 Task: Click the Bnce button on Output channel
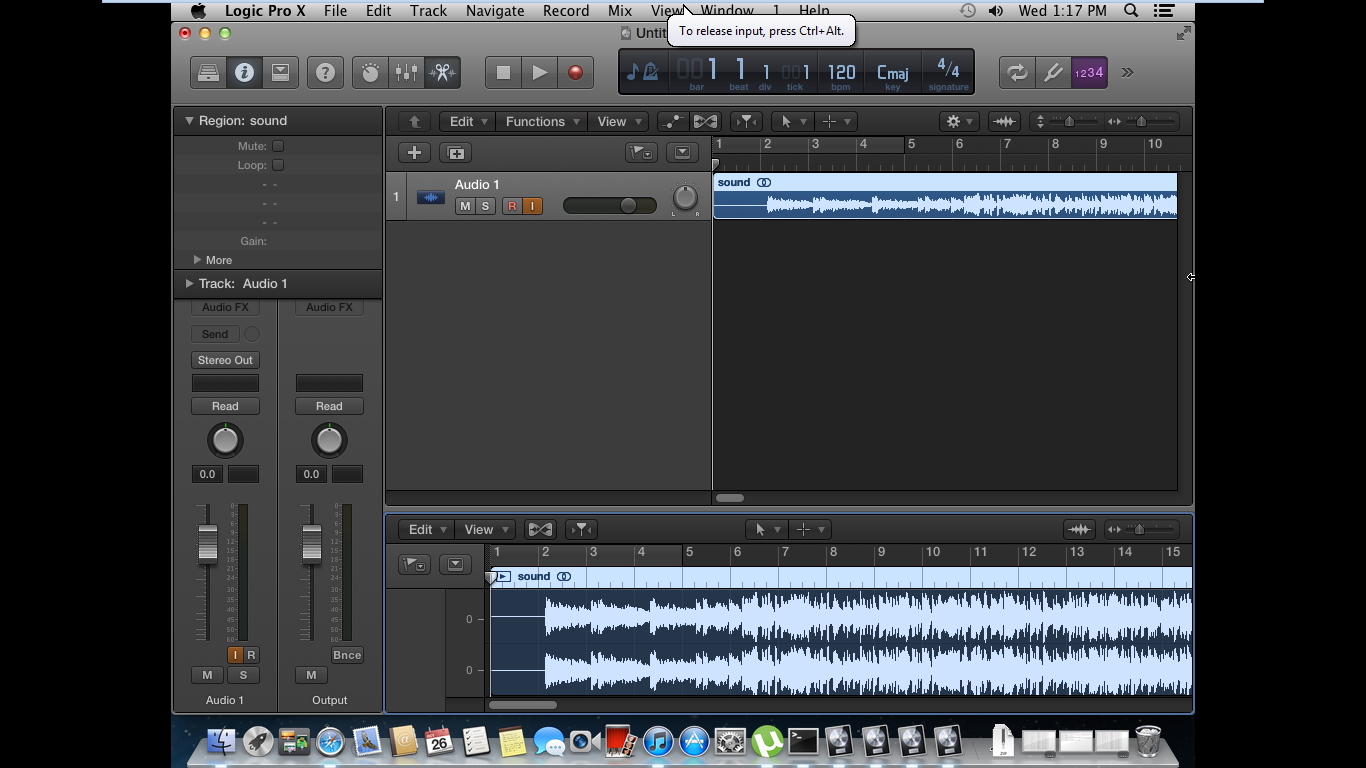(x=347, y=655)
